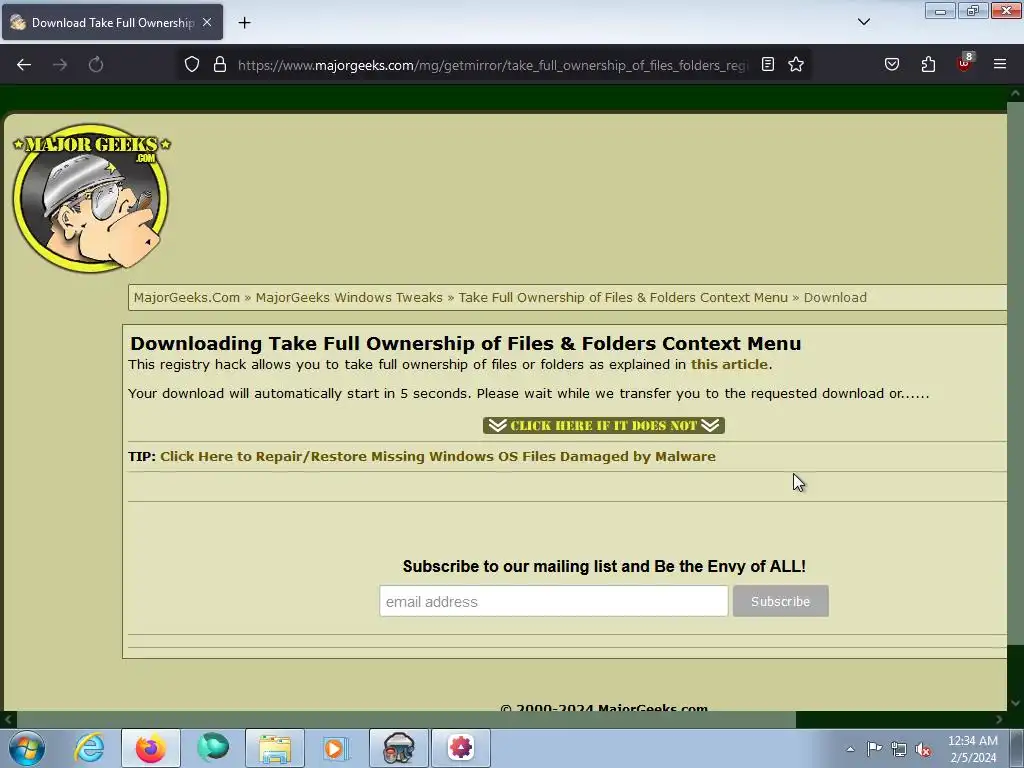Click the site security padlock icon
This screenshot has height=768, width=1024.
[220, 65]
